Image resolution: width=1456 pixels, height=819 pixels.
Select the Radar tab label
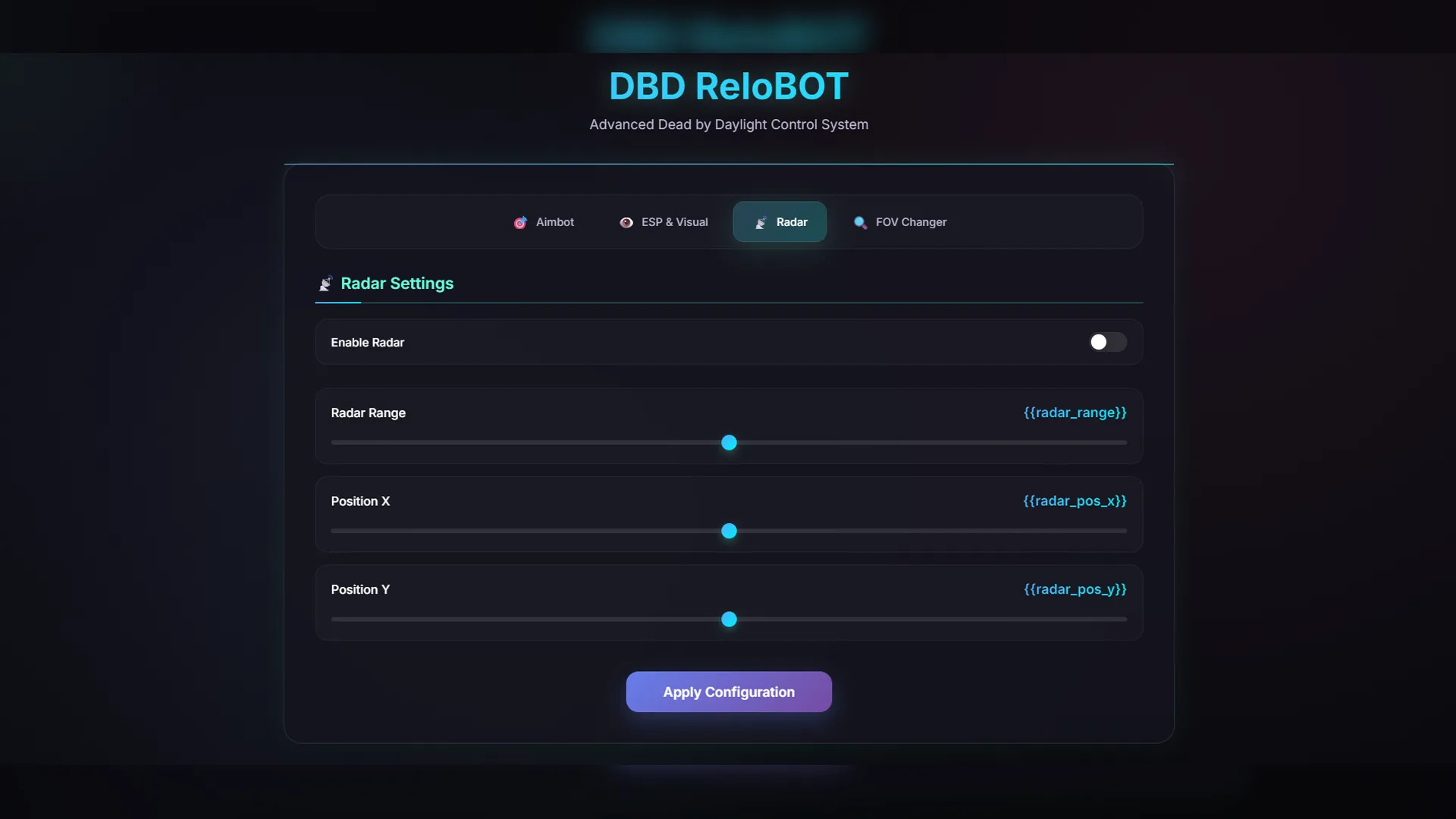tap(792, 222)
